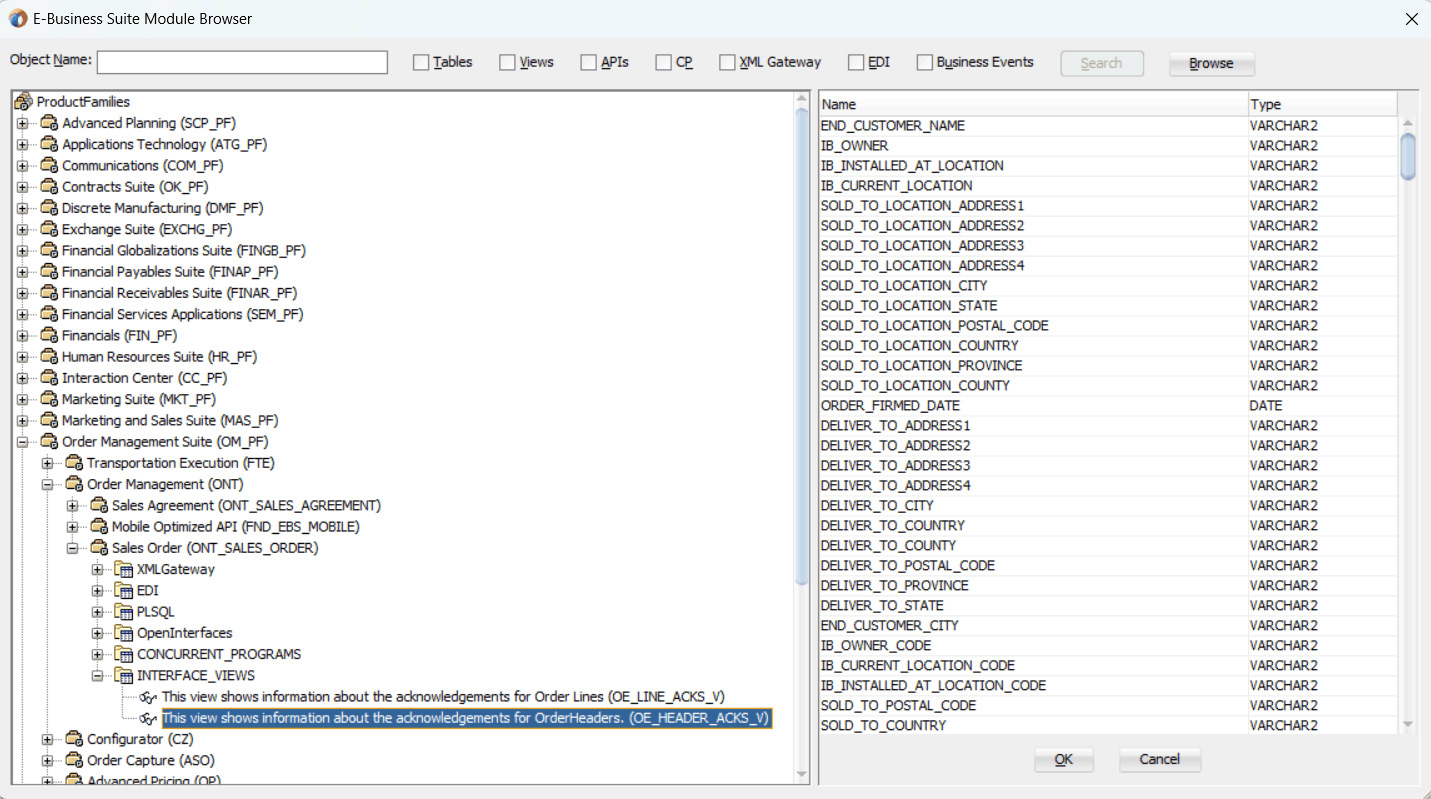Click the OE_HEADER_ACKS_V view icon
The height and width of the screenshot is (799, 1431).
point(149,719)
